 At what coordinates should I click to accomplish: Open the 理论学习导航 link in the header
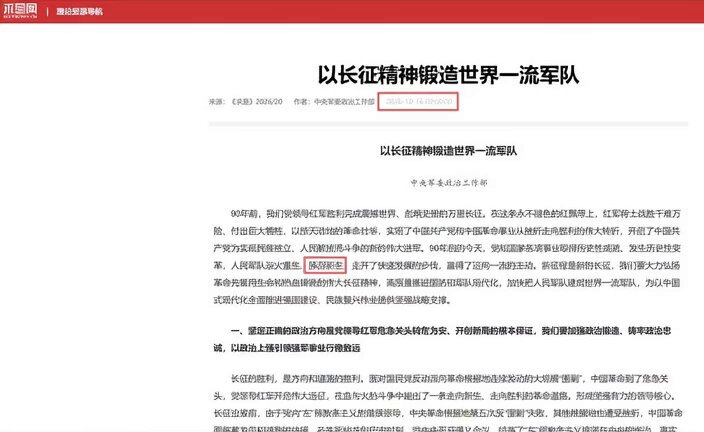click(x=79, y=11)
